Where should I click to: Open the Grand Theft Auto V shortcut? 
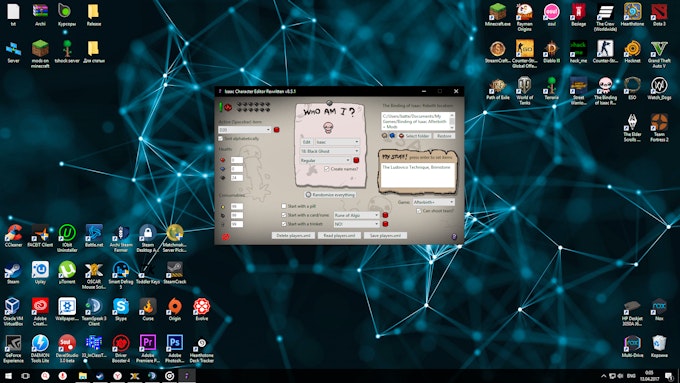tap(659, 54)
